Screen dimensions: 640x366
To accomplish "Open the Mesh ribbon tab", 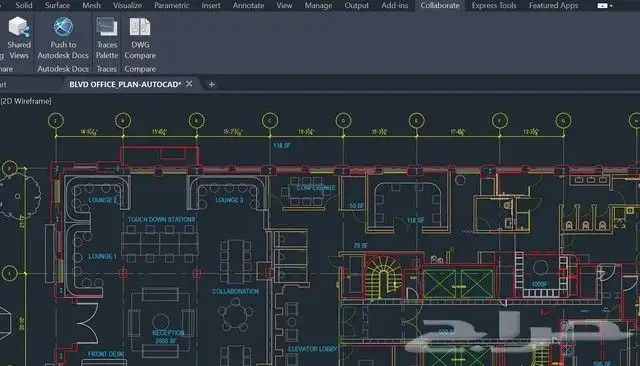I will tap(91, 5).
